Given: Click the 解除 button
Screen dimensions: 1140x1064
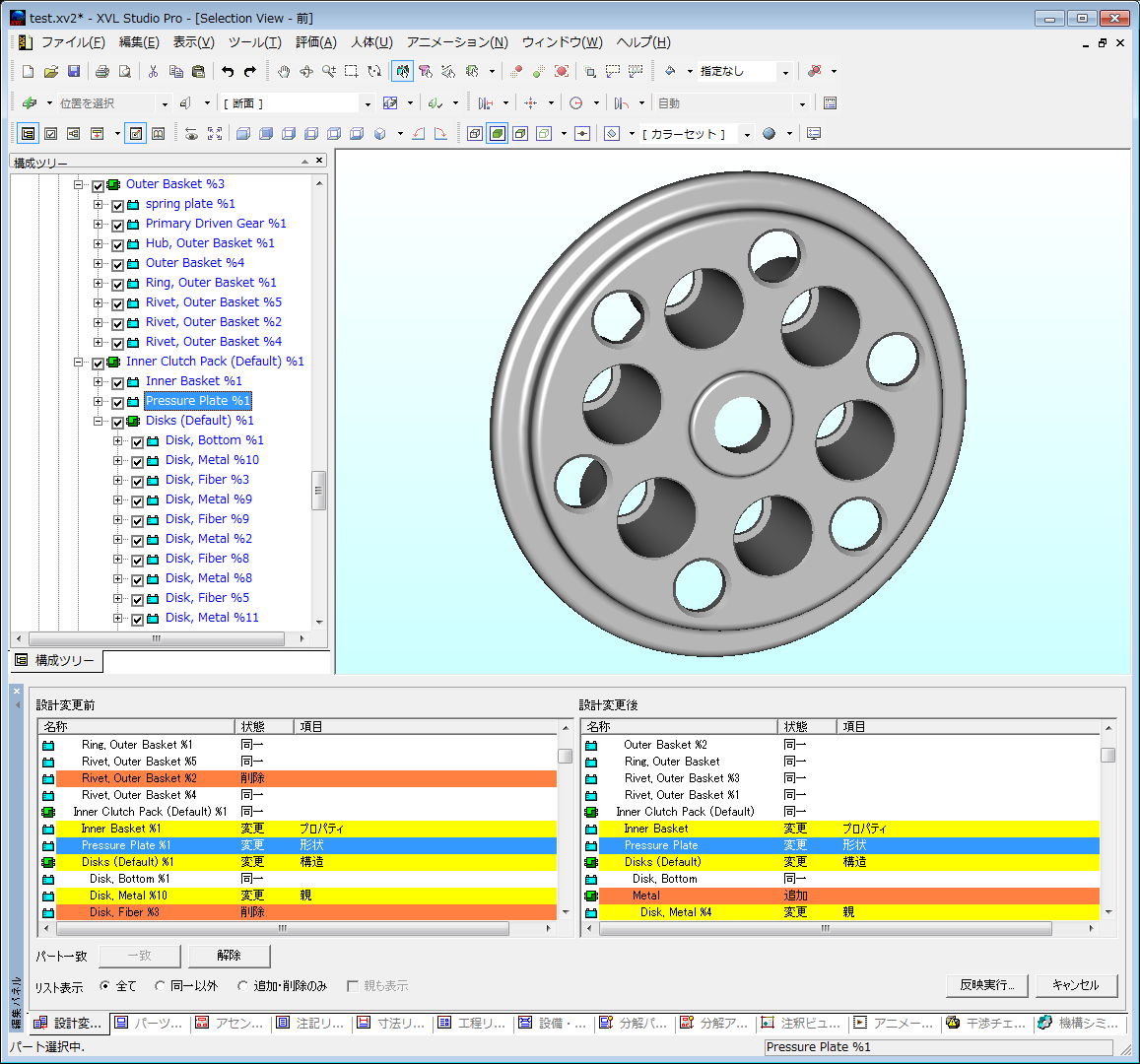Looking at the screenshot, I should coord(229,956).
